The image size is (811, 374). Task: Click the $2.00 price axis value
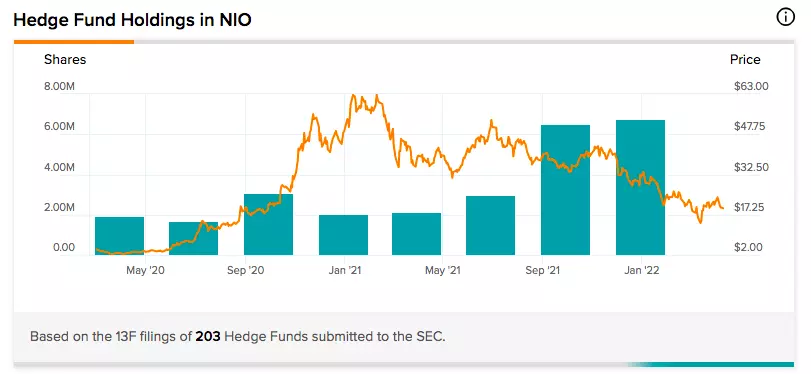coord(748,248)
